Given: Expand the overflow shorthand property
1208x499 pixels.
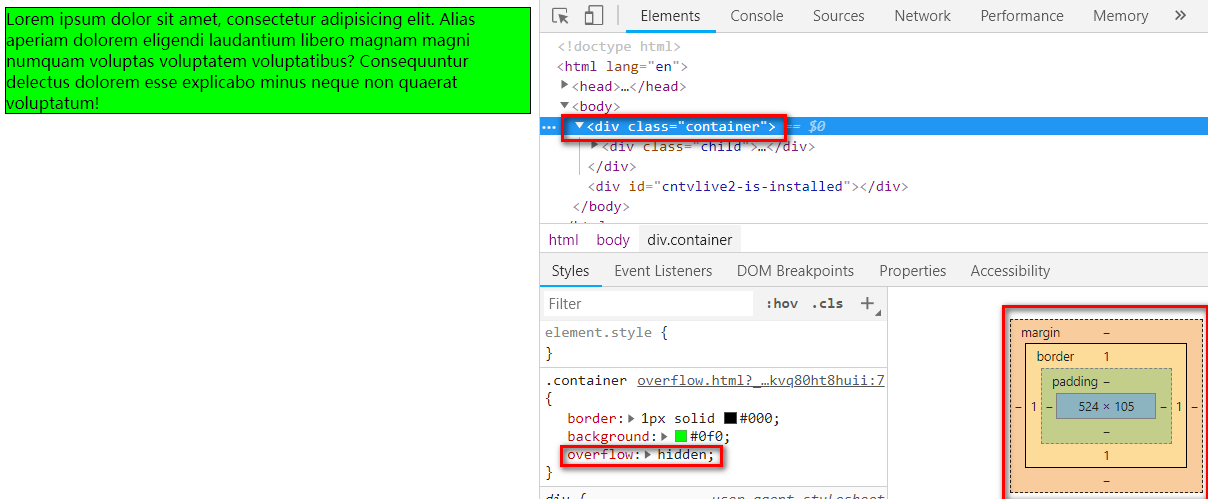Looking at the screenshot, I should coord(648,455).
